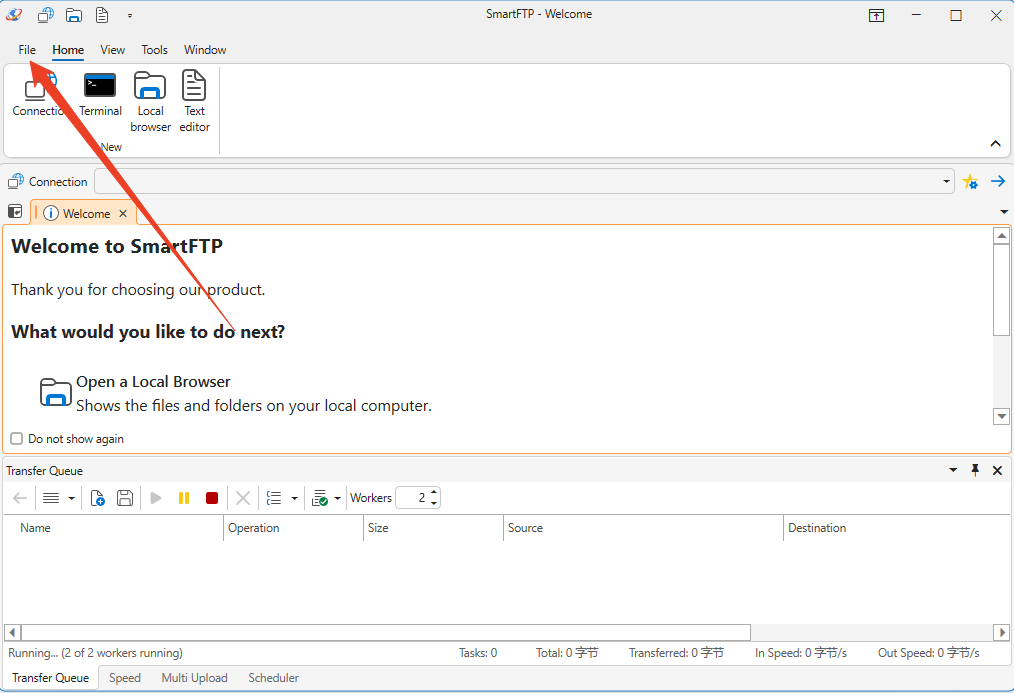Click the text editor icon in the title bar

[x=102, y=14]
